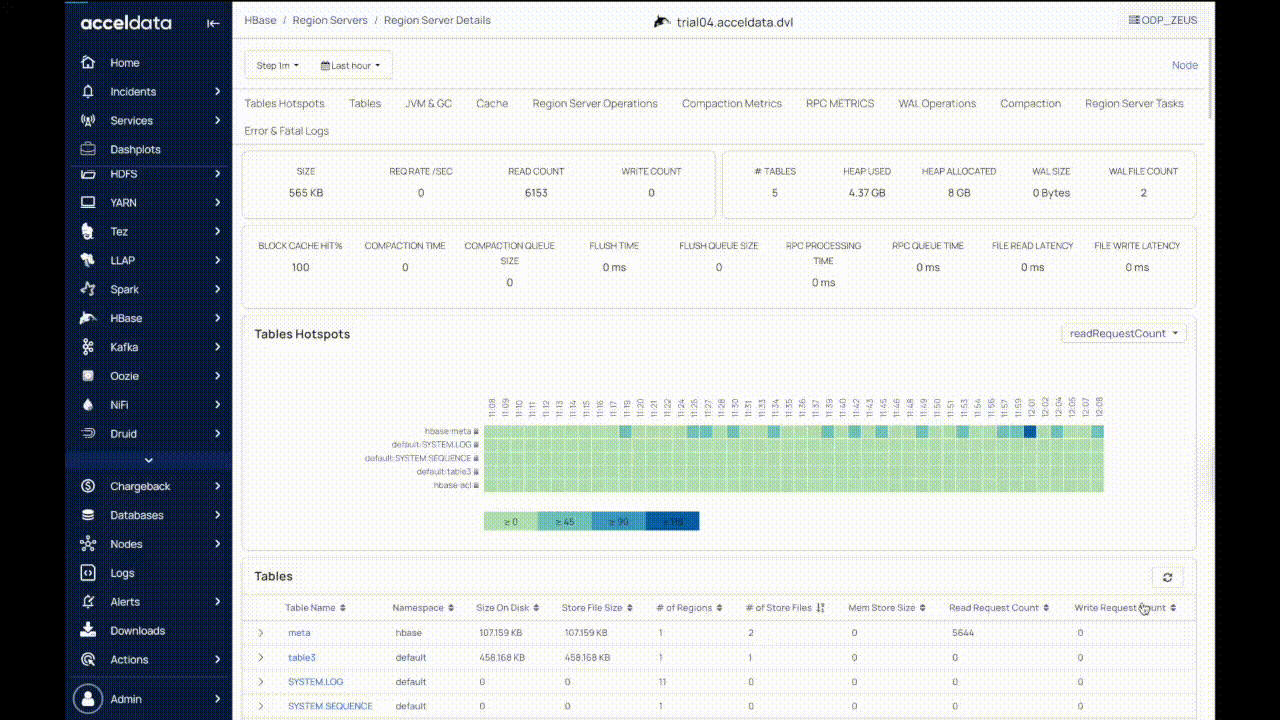Click the ≥ 45 legend color swatch
The image size is (1280, 720).
(565, 521)
